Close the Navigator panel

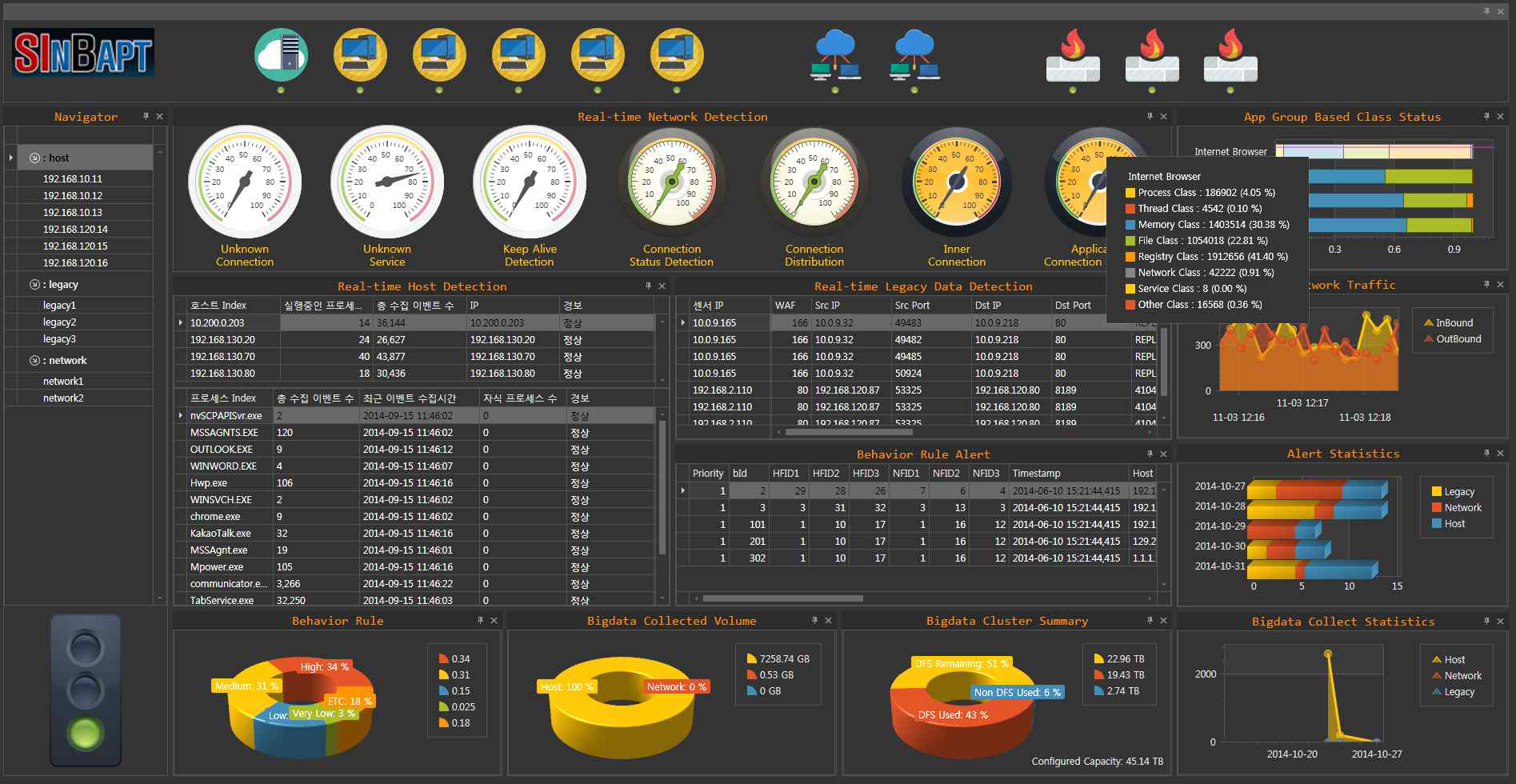[159, 116]
